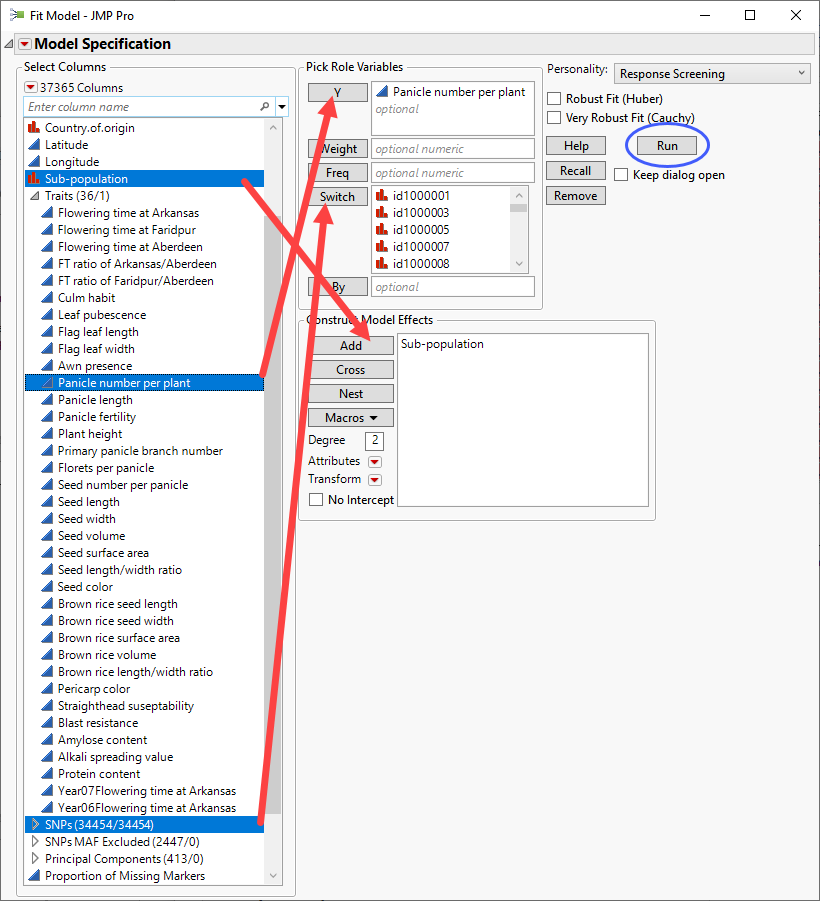The height and width of the screenshot is (901, 820).
Task: Click the Pericarp color column icon
Action: (47, 688)
